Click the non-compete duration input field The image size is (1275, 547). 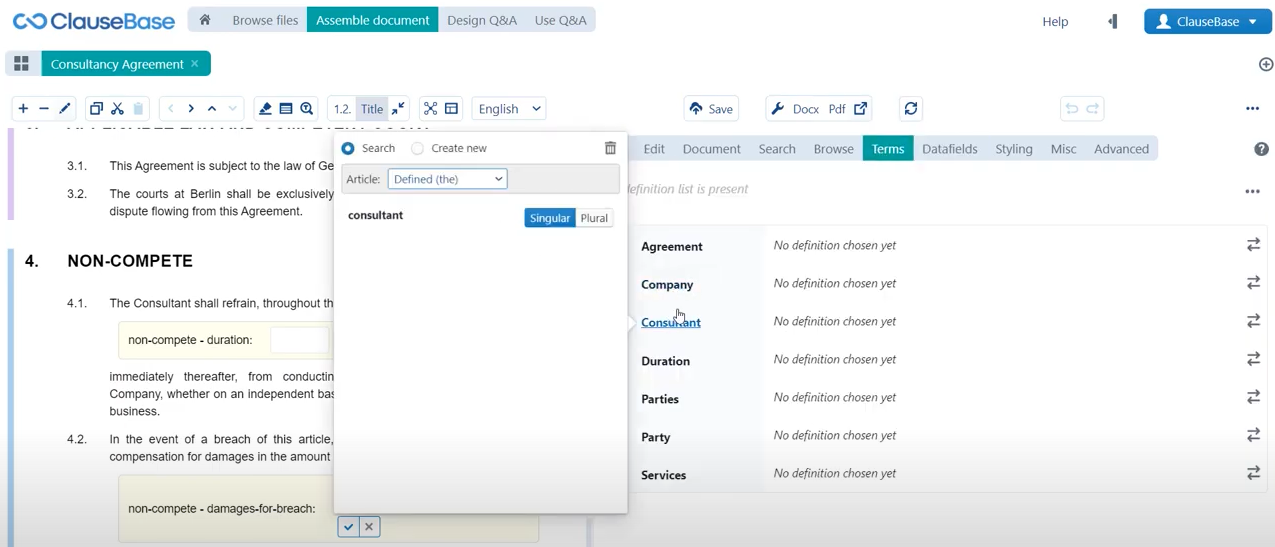299,340
